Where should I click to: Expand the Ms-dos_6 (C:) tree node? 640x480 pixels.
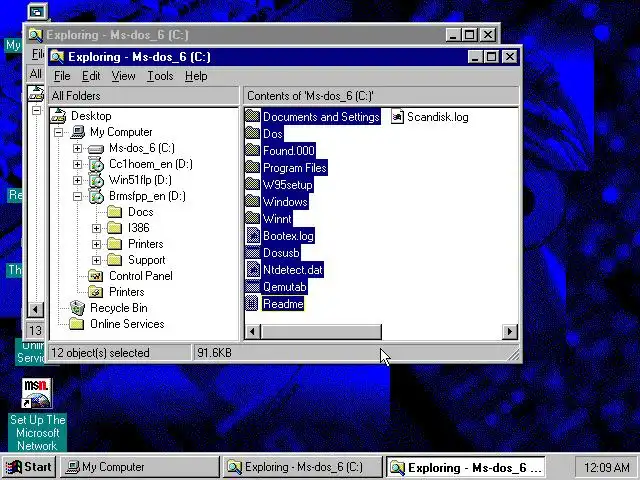pos(78,148)
